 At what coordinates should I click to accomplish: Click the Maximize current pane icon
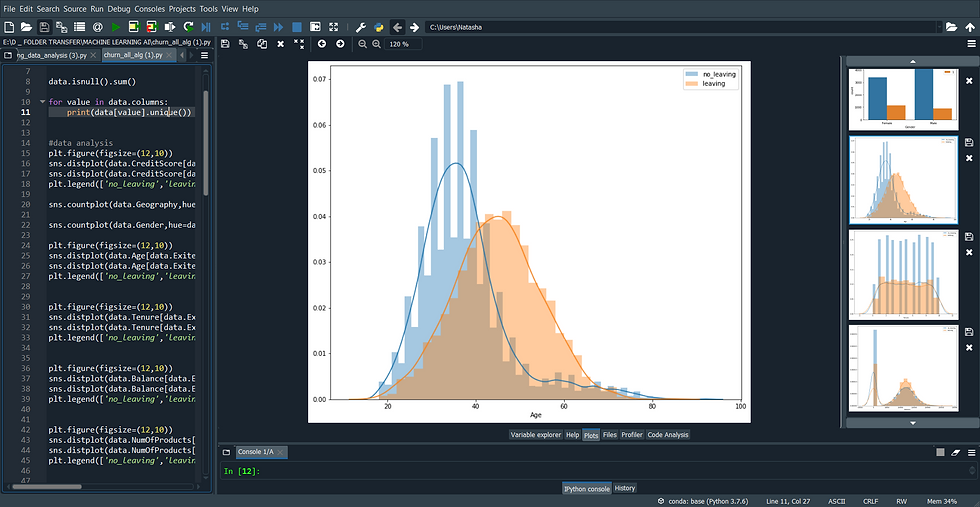(x=315, y=27)
